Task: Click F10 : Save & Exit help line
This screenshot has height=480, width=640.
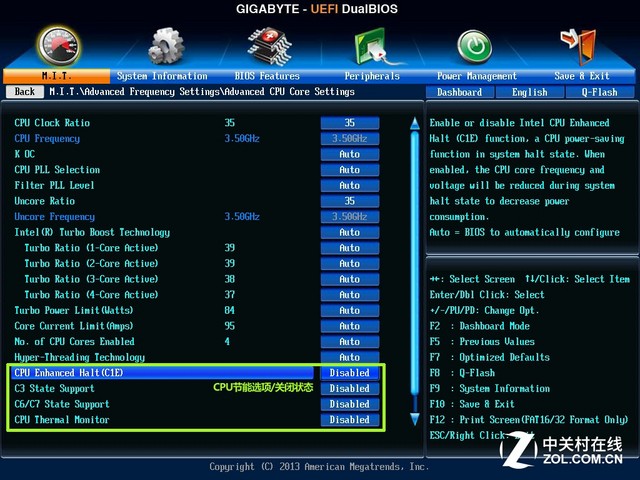Action: coord(472,404)
